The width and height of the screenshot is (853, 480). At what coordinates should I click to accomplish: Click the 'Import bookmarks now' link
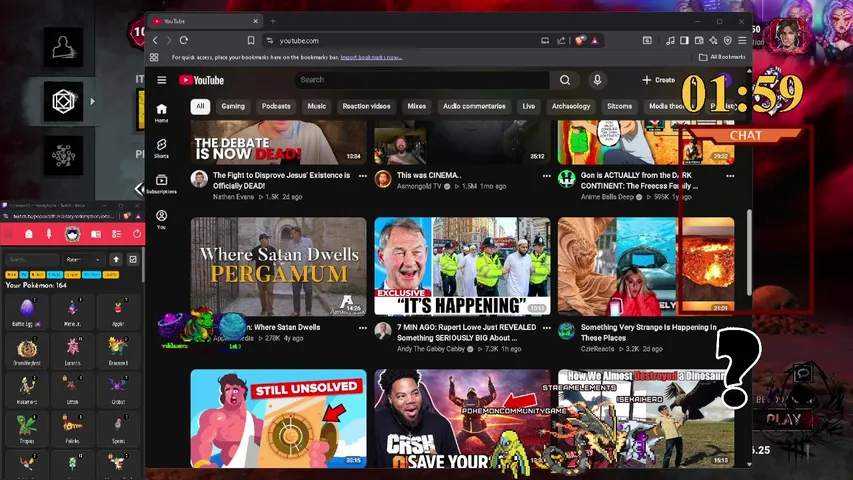[371, 57]
